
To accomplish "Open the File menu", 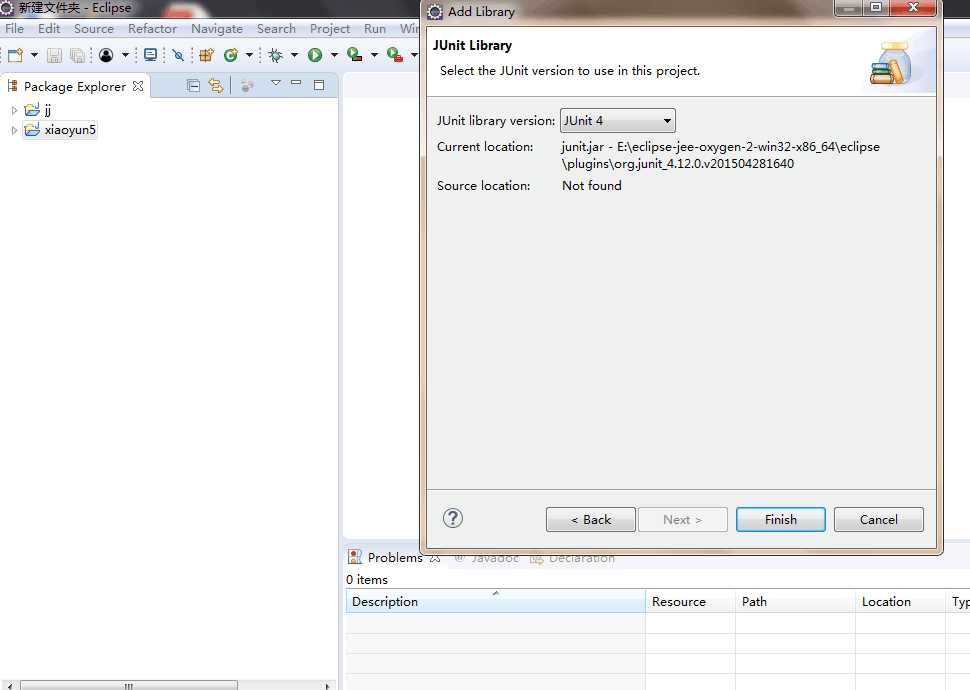I will click(x=14, y=28).
